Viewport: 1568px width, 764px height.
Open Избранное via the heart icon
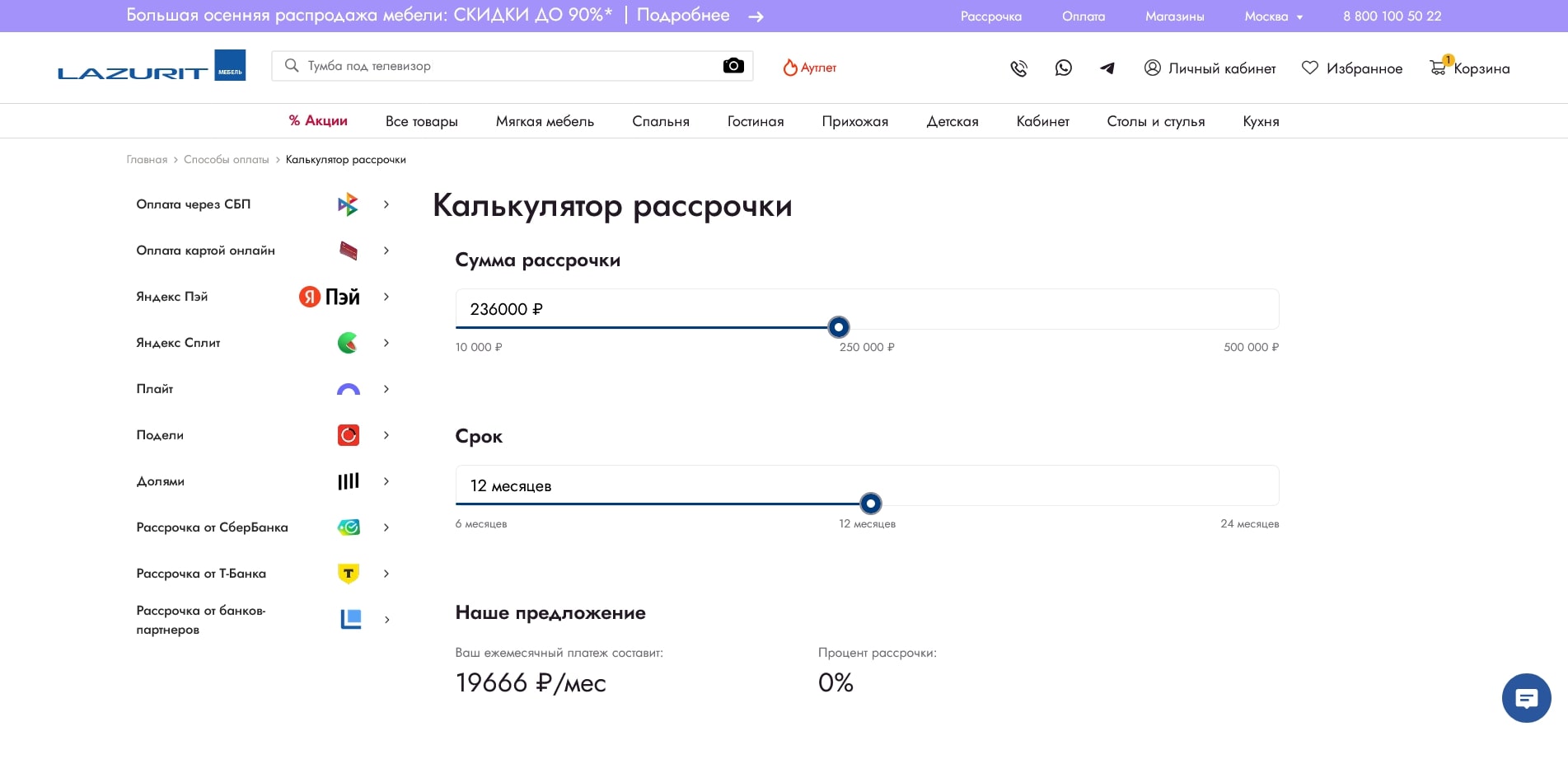(1309, 68)
